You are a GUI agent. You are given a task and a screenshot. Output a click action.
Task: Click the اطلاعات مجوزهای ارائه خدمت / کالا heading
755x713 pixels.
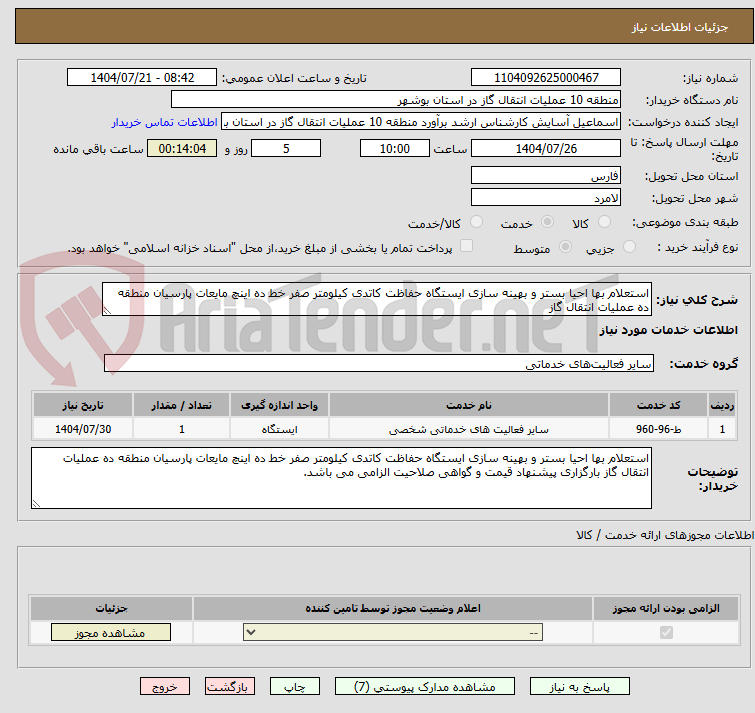click(x=665, y=535)
